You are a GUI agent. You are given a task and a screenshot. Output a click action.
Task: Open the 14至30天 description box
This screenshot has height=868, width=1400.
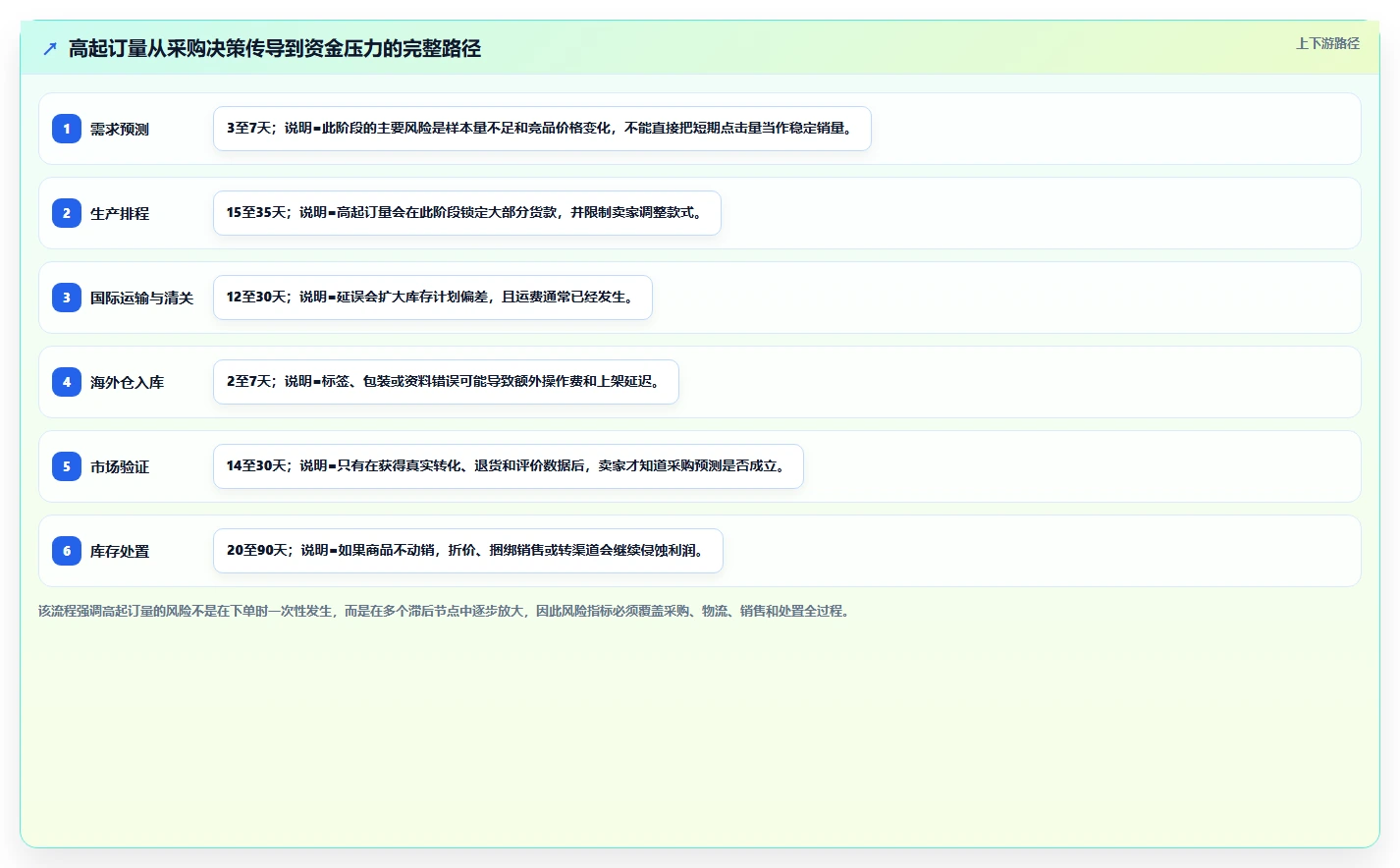point(509,466)
